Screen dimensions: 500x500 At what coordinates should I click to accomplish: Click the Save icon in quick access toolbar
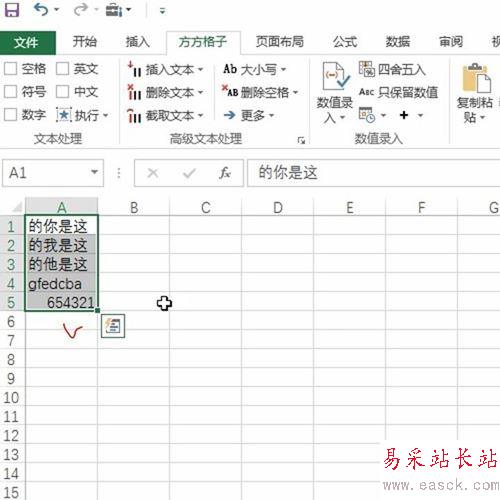(11, 10)
